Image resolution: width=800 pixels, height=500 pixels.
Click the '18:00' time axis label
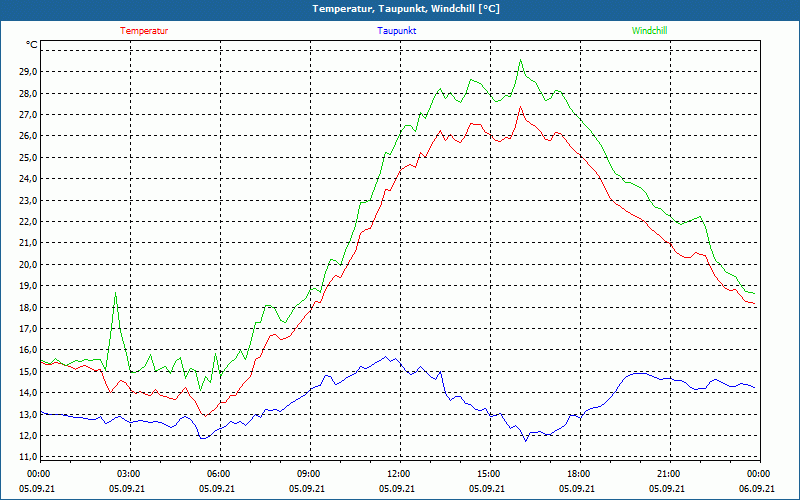tap(580, 474)
